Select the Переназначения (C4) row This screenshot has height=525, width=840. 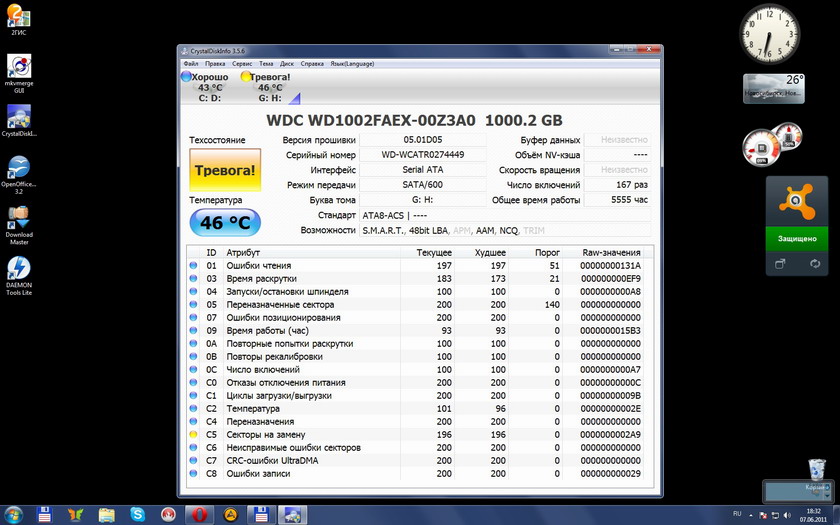(416, 422)
